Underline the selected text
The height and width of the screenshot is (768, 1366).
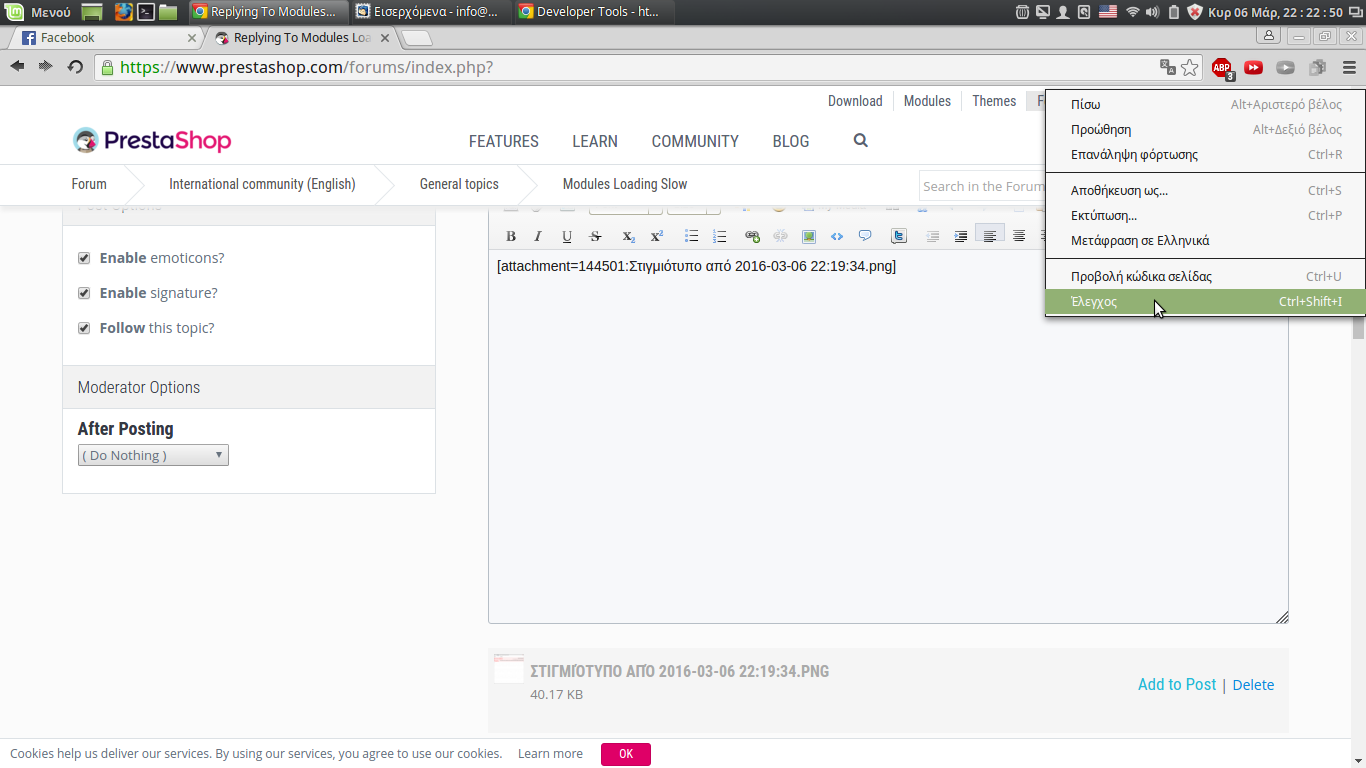tap(567, 236)
